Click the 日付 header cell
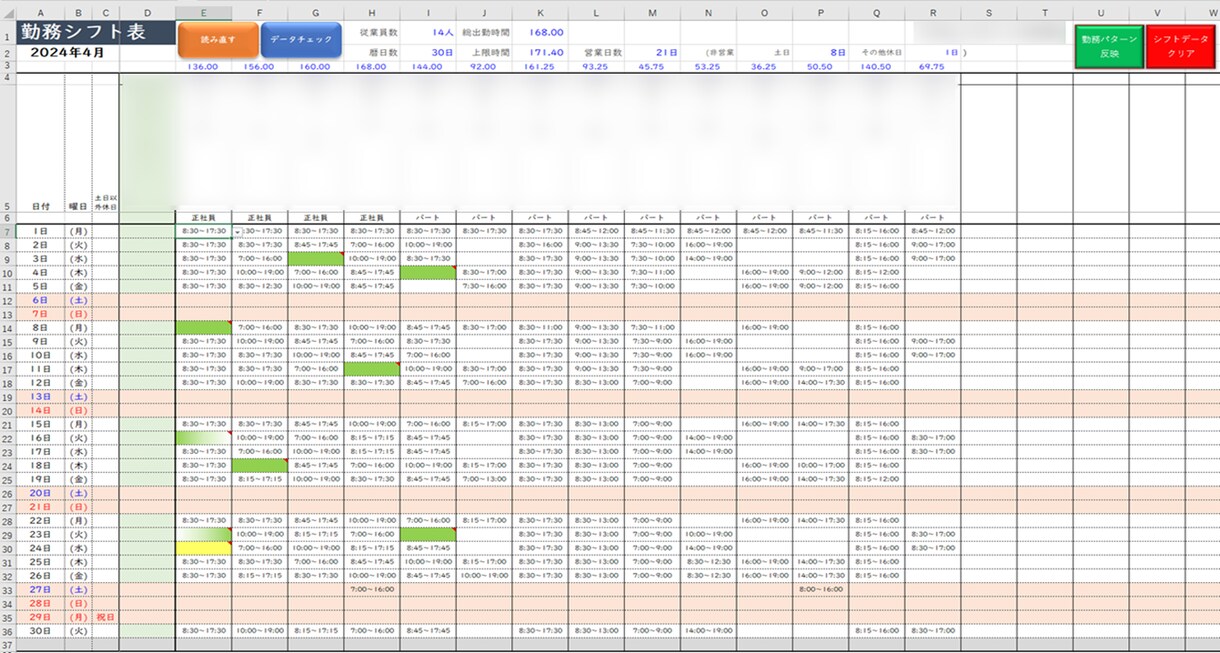Screen dimensions: 1220x653 40,207
